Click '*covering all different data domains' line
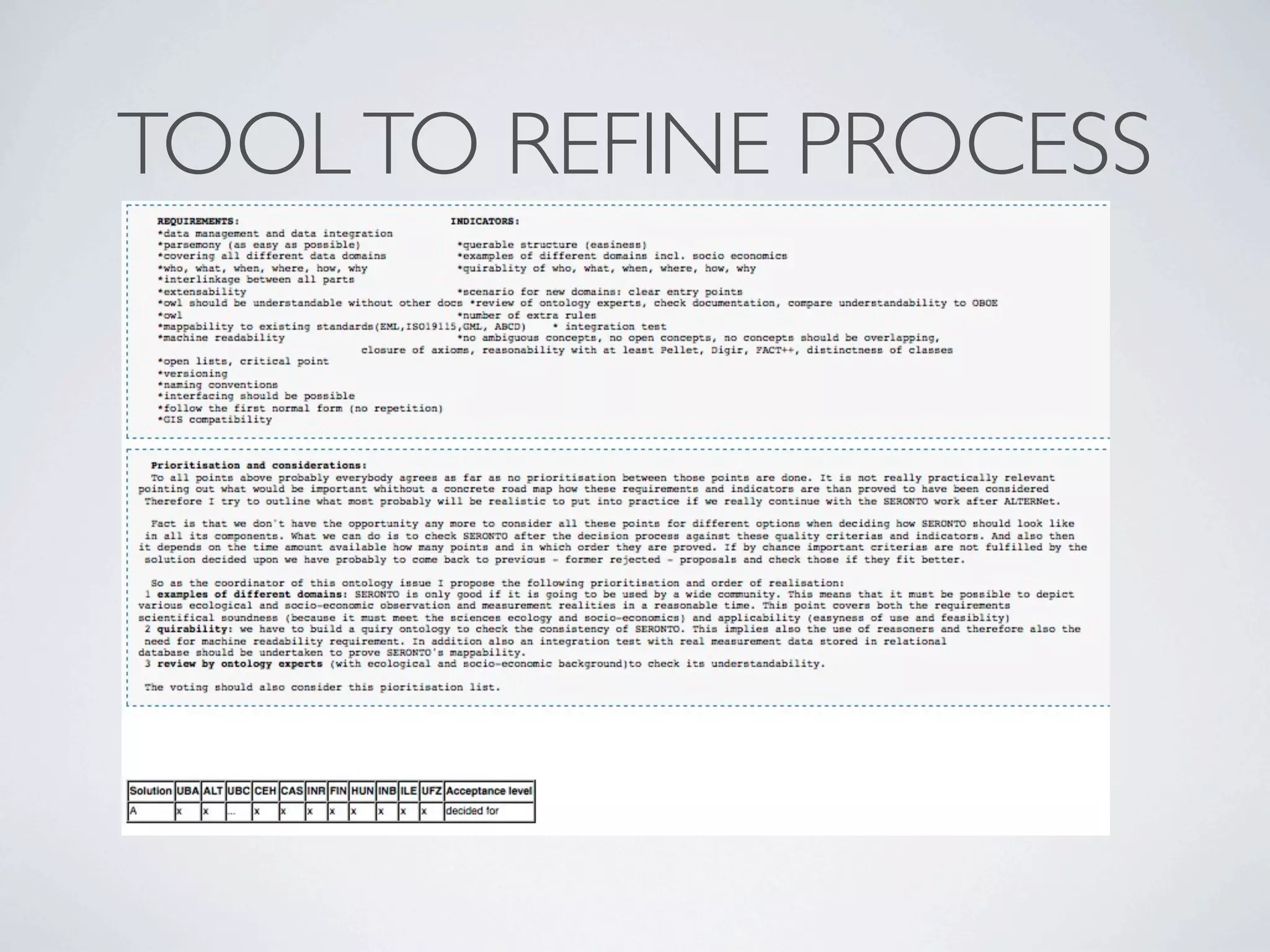The width and height of the screenshot is (1270, 952). coord(272,256)
